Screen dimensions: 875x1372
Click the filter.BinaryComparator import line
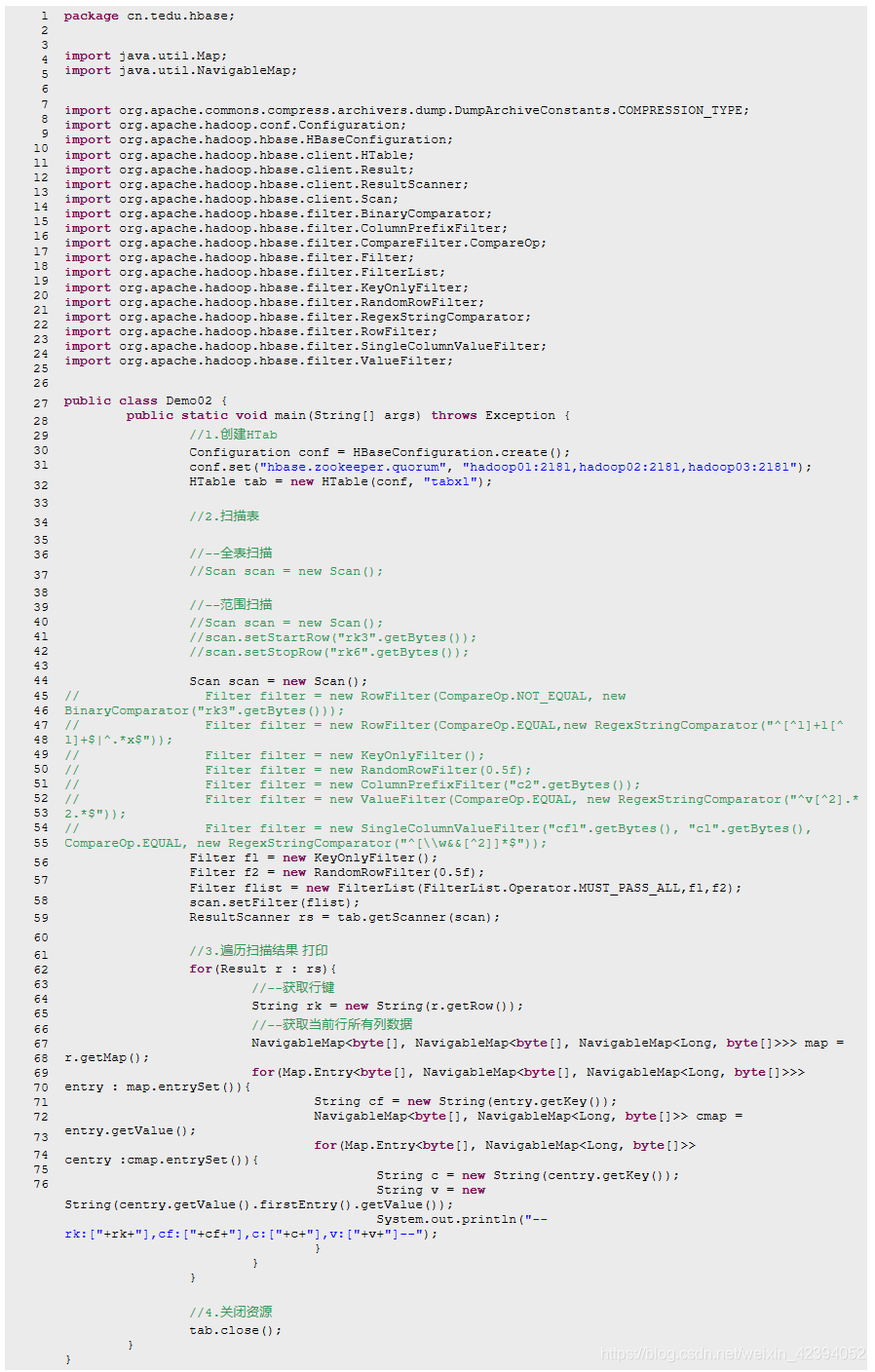pyautogui.click(x=279, y=213)
